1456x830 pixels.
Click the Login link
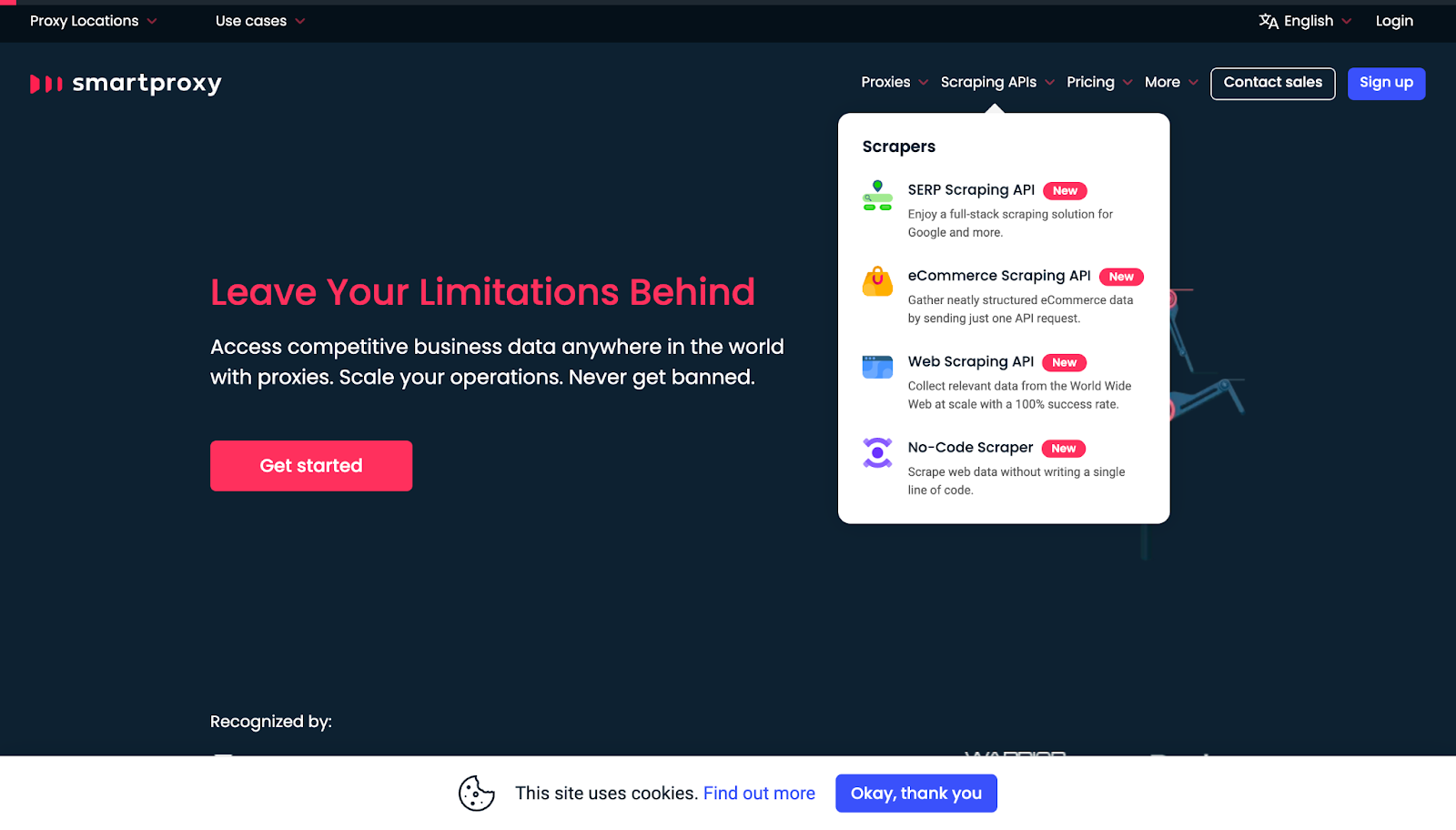1394,21
